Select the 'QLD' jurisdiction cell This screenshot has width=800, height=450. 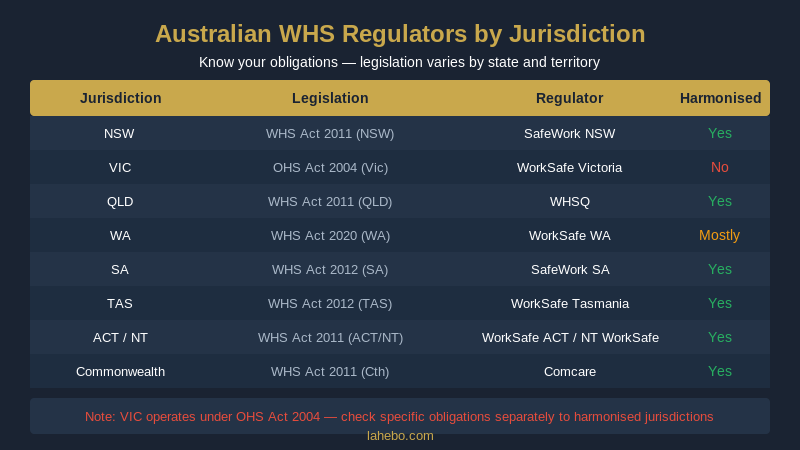pyautogui.click(x=120, y=202)
